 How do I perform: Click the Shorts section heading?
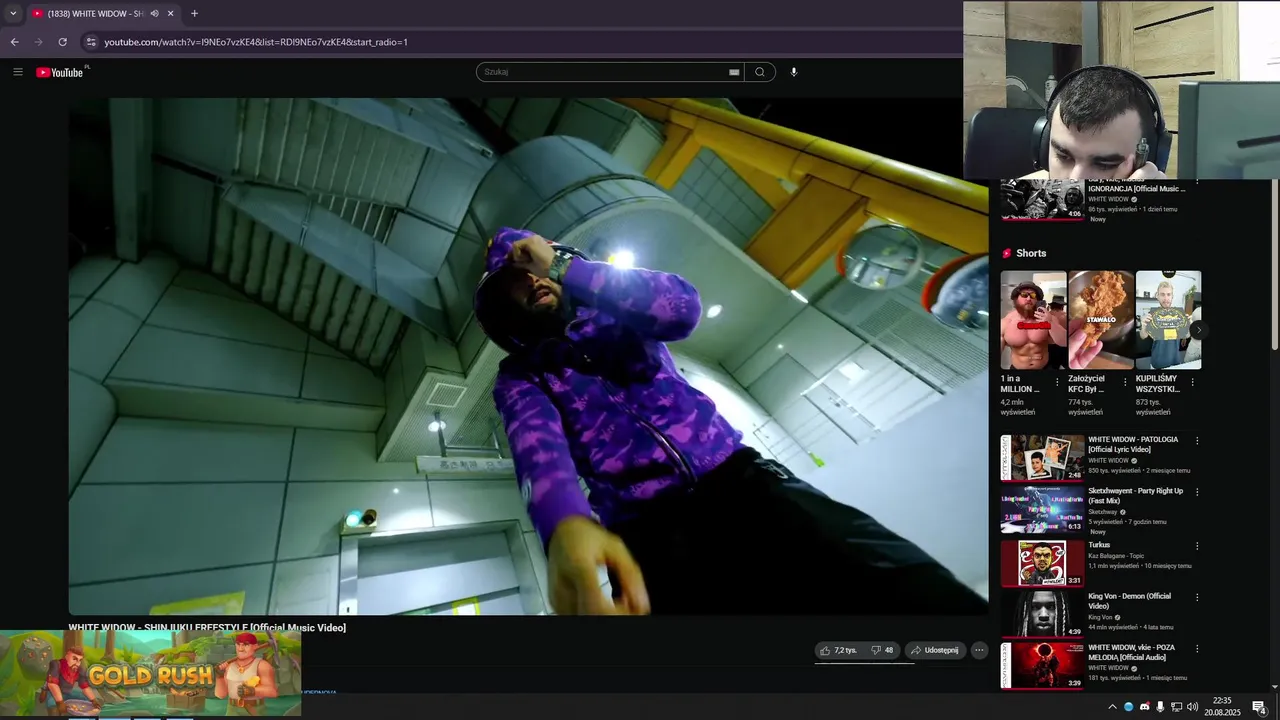[1030, 253]
